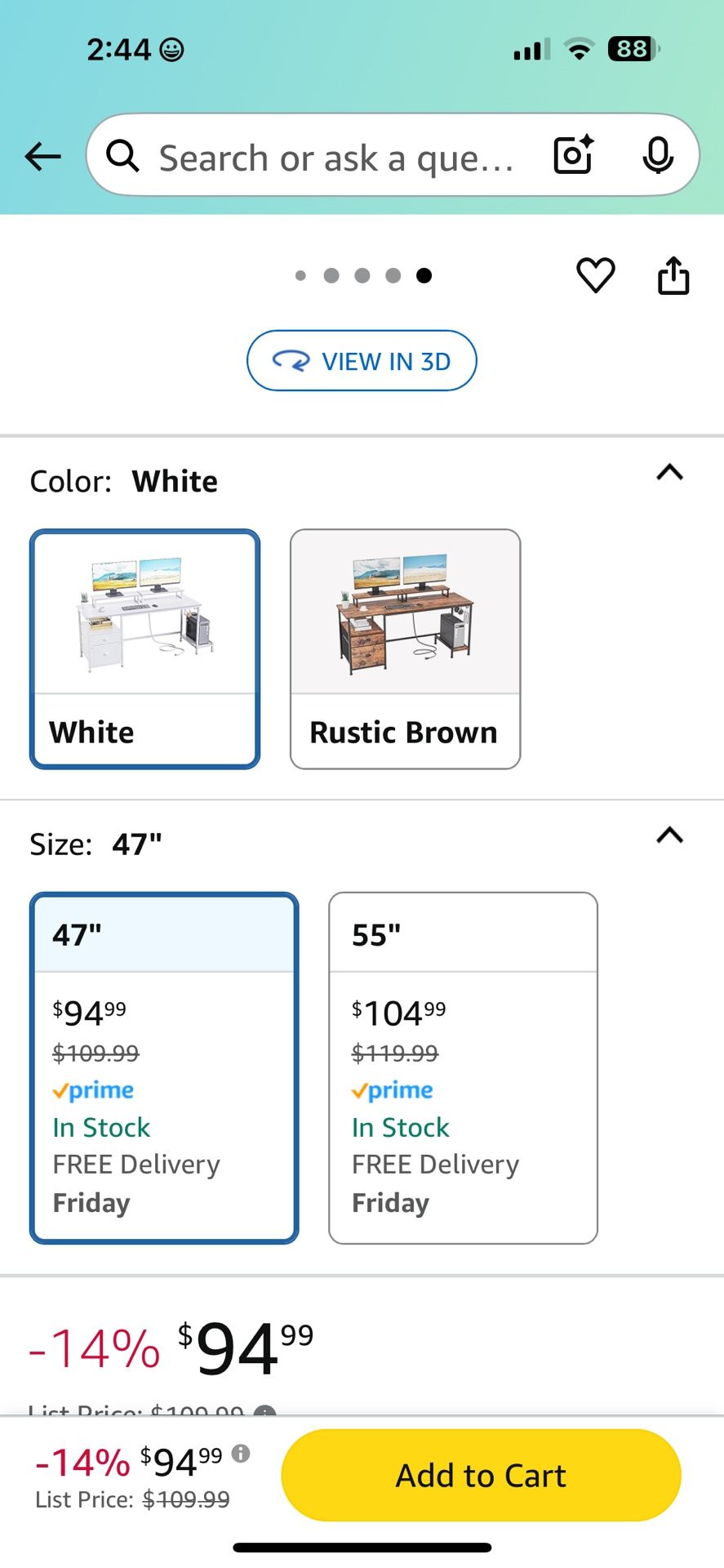Viewport: 724px width, 1568px height.
Task: Tap the back arrow icon
Action: [43, 156]
